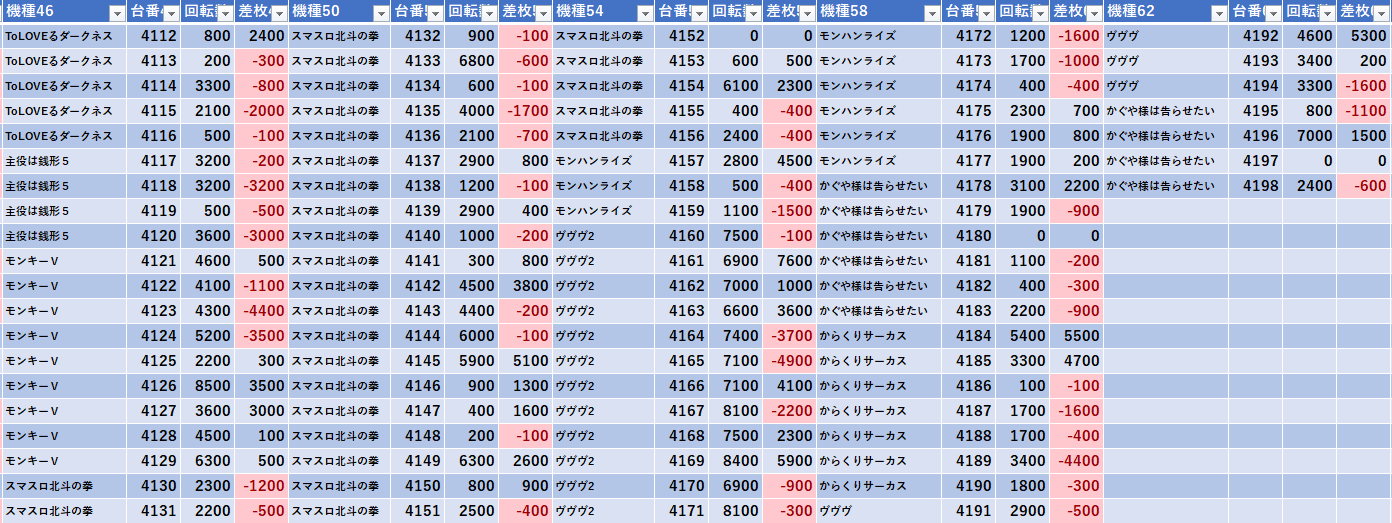Click rotation value 6300 for machine 4149
The width and height of the screenshot is (1392, 523).
point(472,461)
